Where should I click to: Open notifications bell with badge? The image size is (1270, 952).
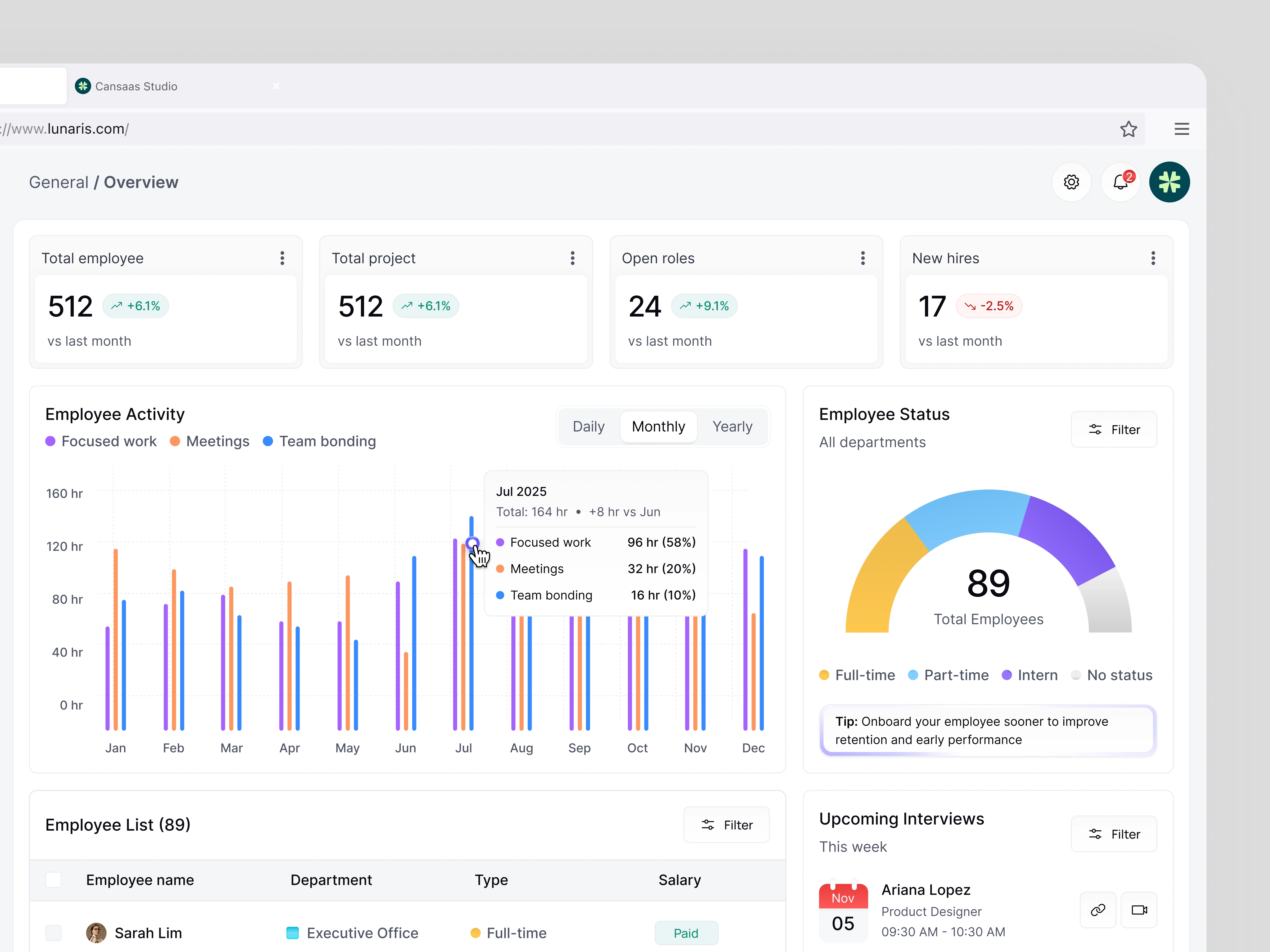(1120, 182)
